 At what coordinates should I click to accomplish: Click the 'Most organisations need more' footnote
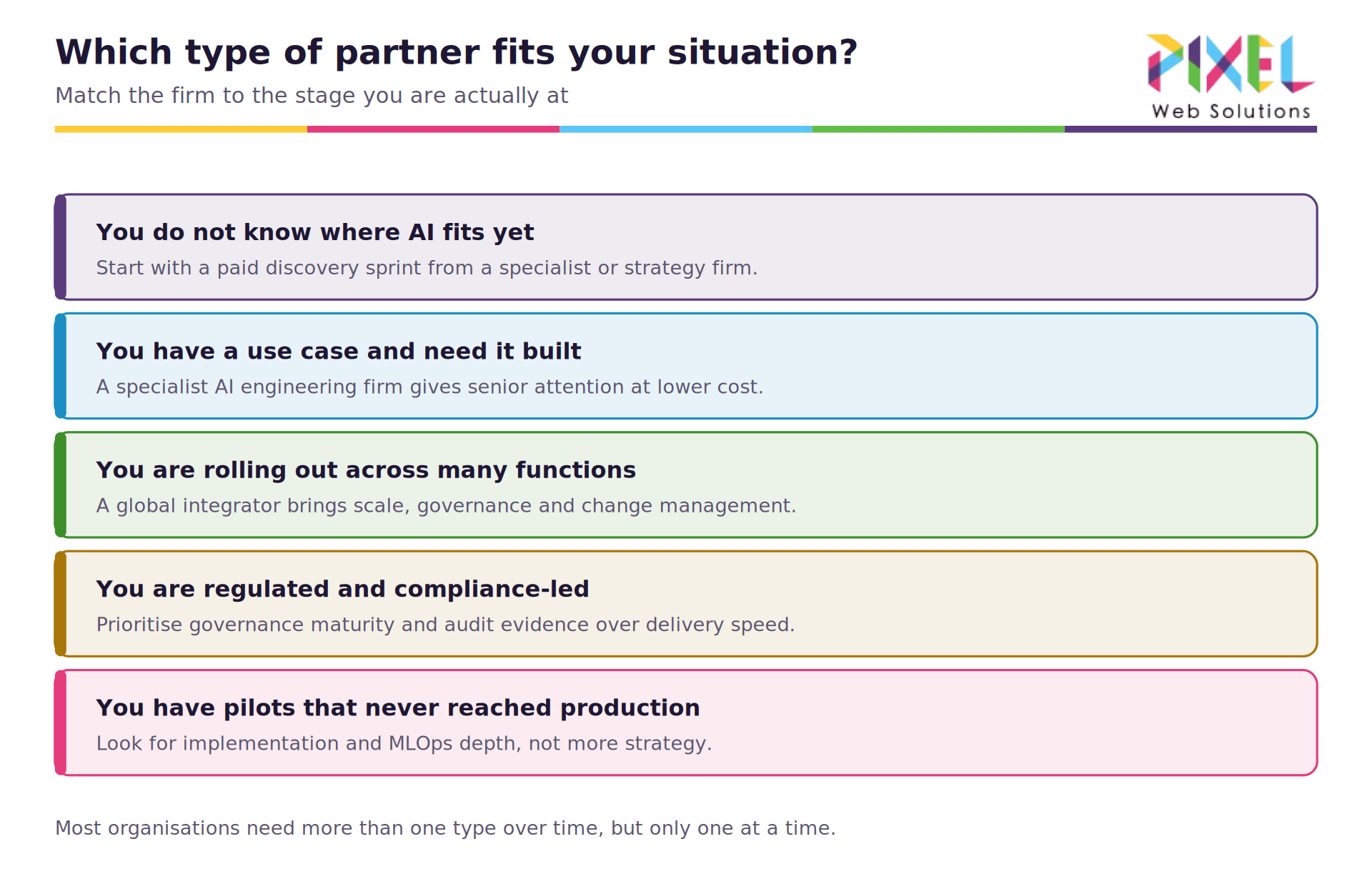445,828
